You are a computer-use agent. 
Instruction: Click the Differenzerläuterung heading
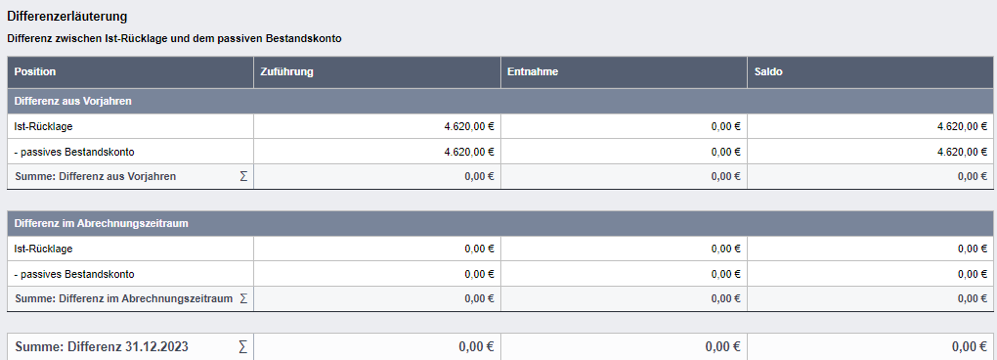click(x=67, y=16)
